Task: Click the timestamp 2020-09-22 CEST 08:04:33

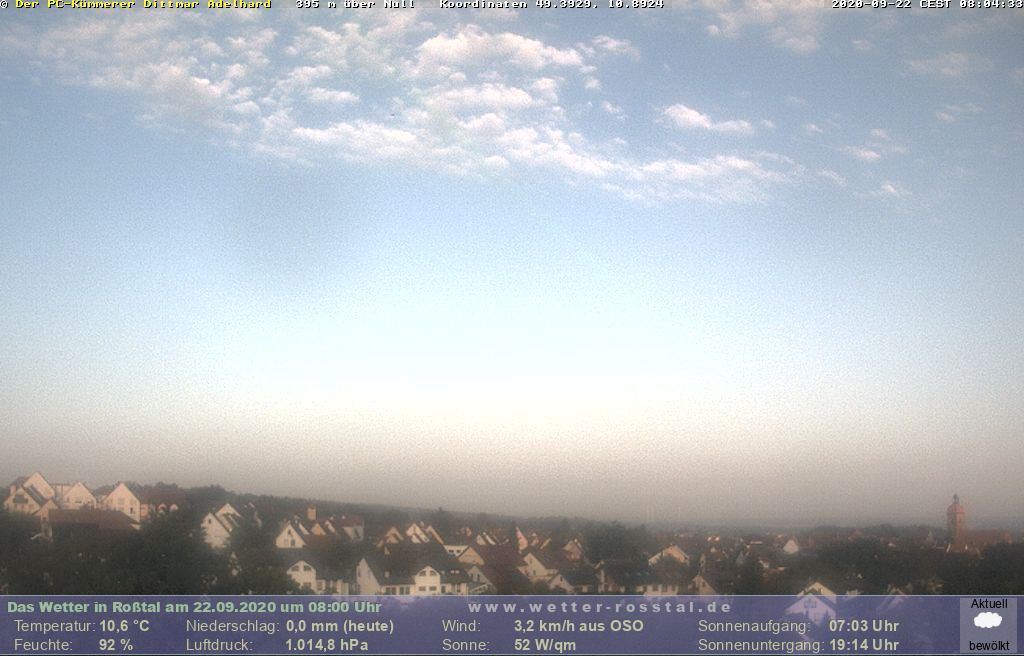Action: (x=926, y=5)
